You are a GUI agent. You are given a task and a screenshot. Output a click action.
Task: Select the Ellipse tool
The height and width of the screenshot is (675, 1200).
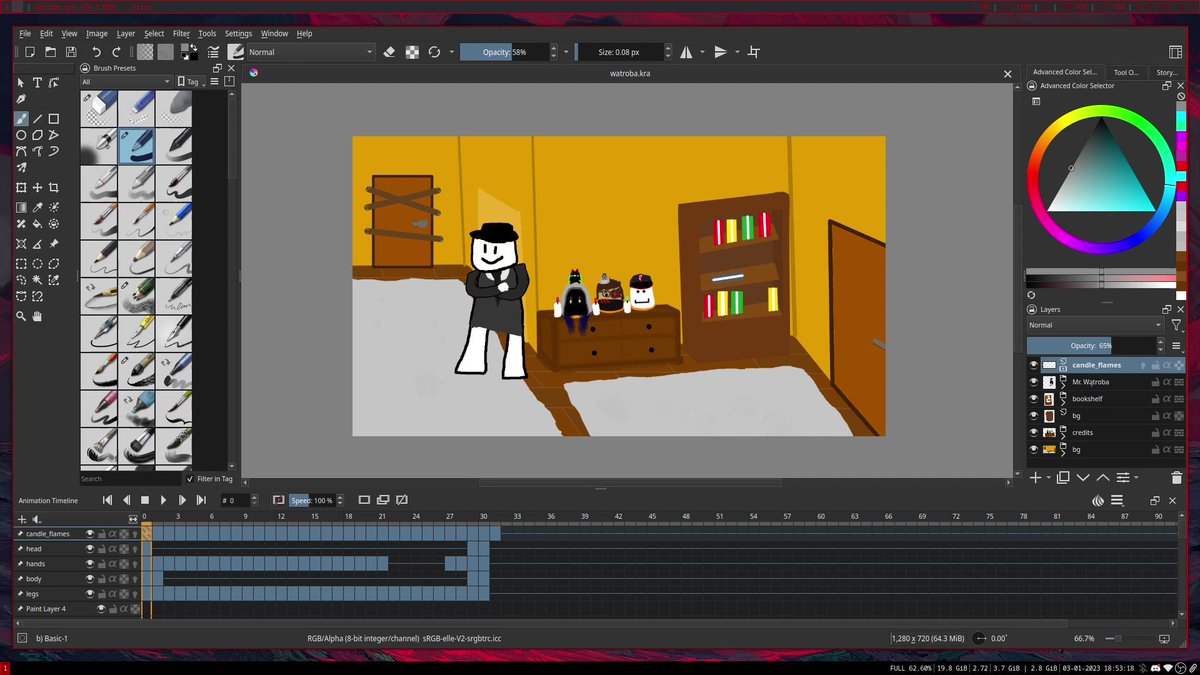pos(21,134)
